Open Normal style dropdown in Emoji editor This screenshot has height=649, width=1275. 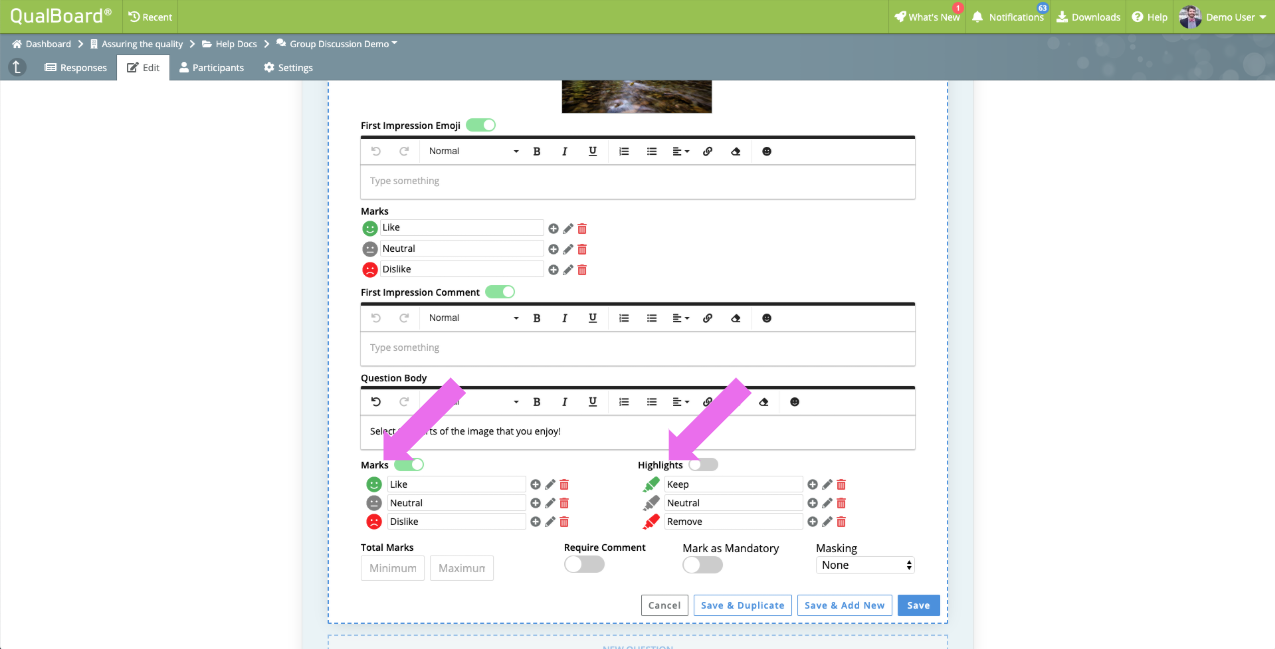click(474, 151)
